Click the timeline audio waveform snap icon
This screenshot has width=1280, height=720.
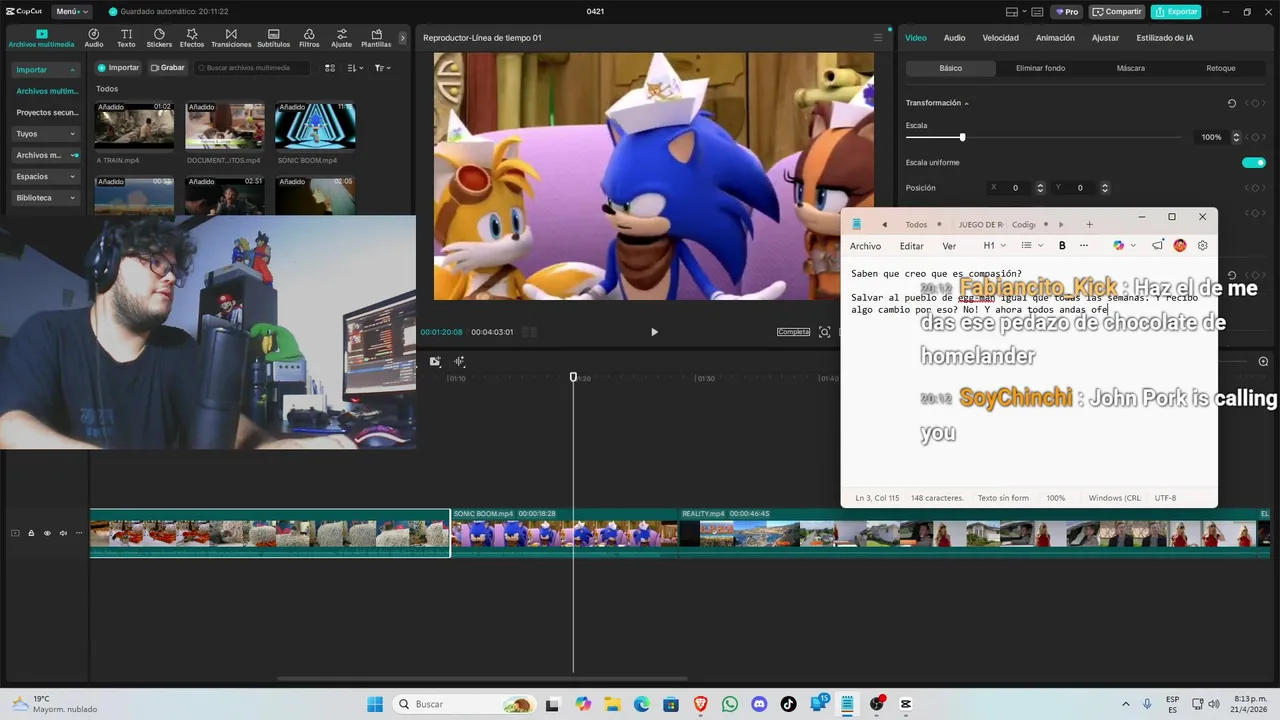coord(459,362)
